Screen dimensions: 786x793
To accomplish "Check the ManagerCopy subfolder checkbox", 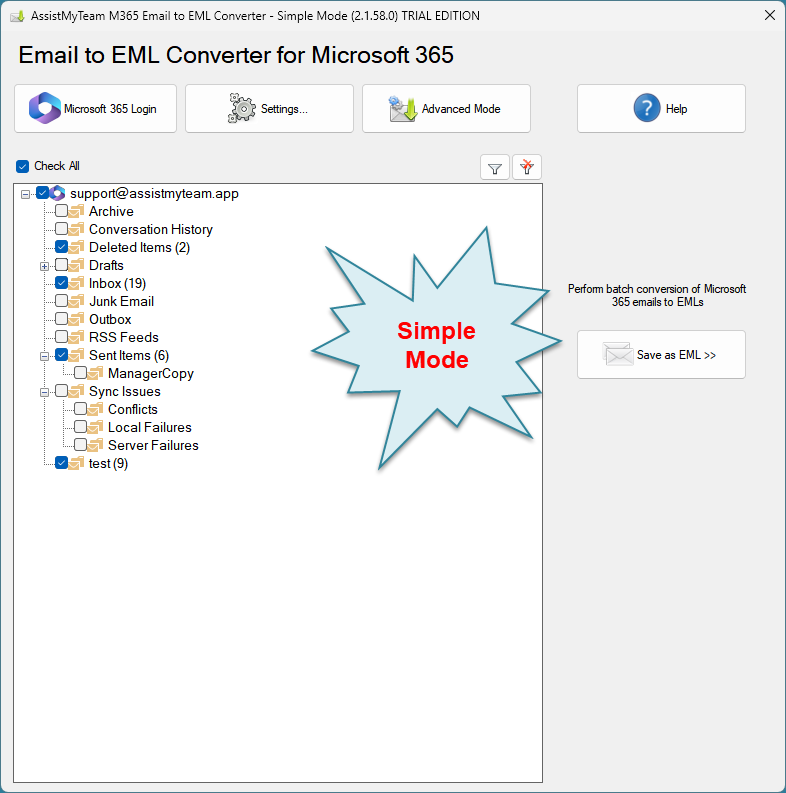I will (81, 374).
